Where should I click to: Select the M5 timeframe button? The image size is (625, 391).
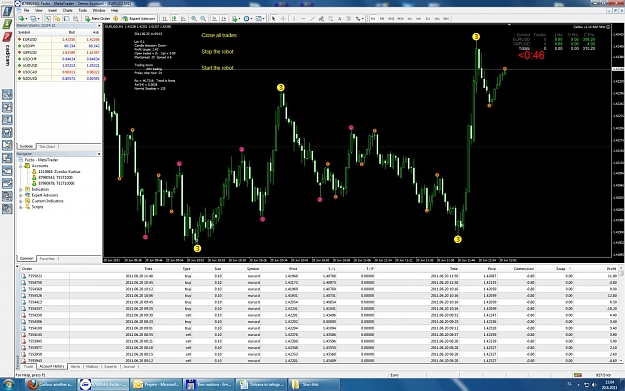click(x=382, y=18)
